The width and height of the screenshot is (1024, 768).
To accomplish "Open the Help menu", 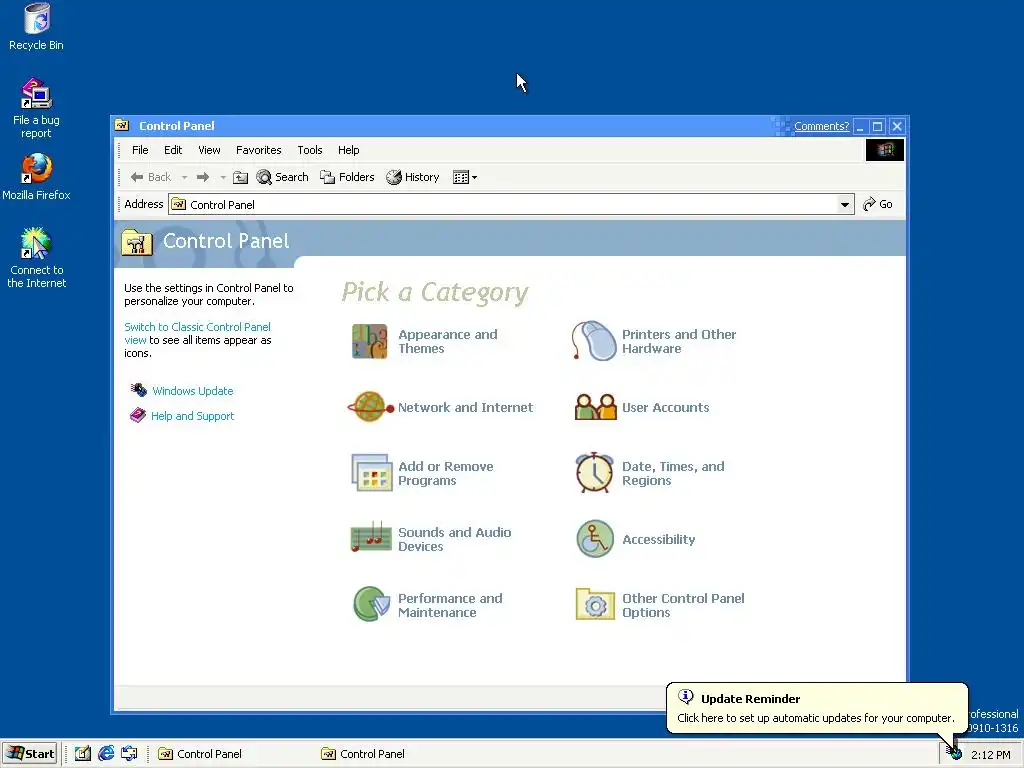I will [x=348, y=150].
